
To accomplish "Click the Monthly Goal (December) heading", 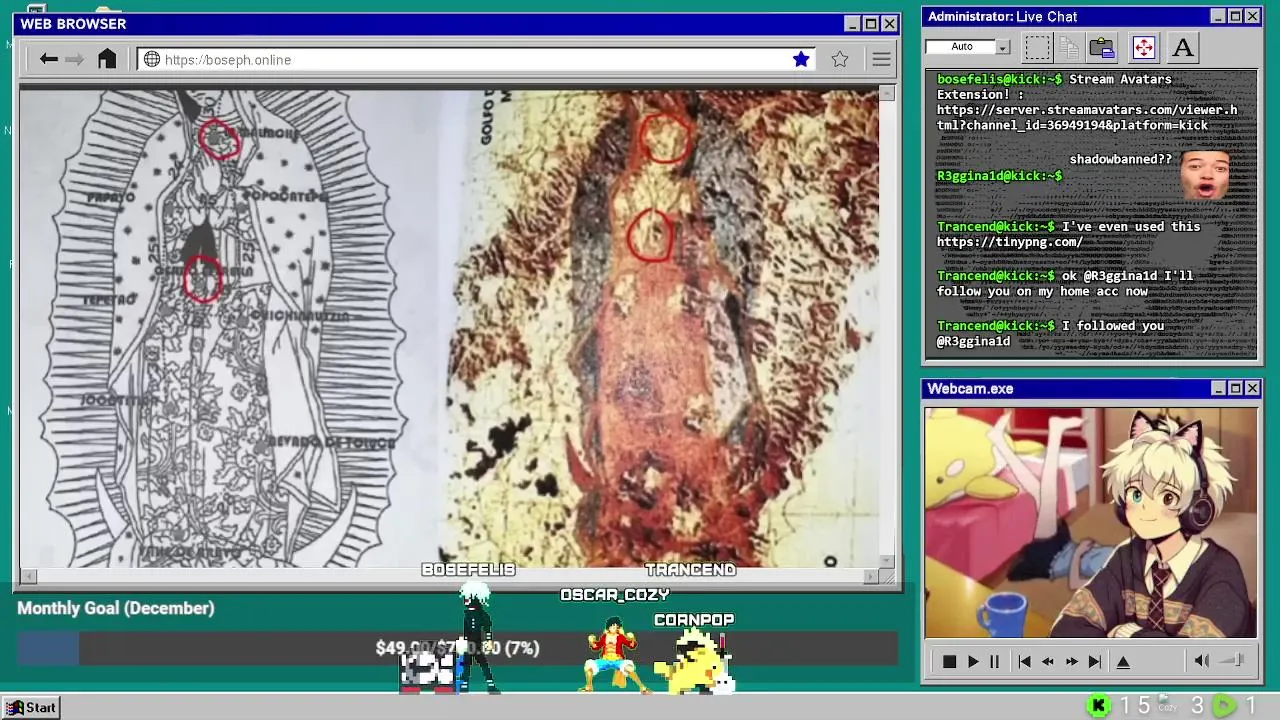I will [x=116, y=608].
